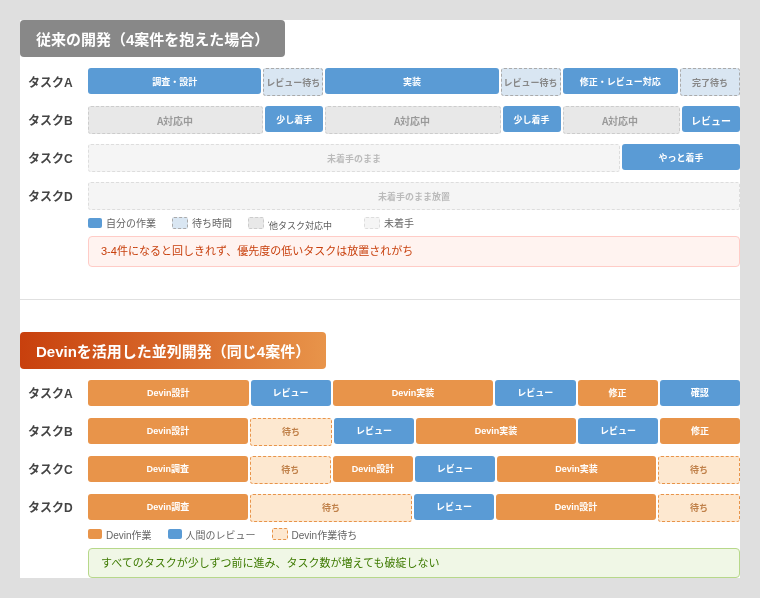Click the 従来の開発（4案件を抱えた場合）header
760x598 pixels.
coord(152,39)
